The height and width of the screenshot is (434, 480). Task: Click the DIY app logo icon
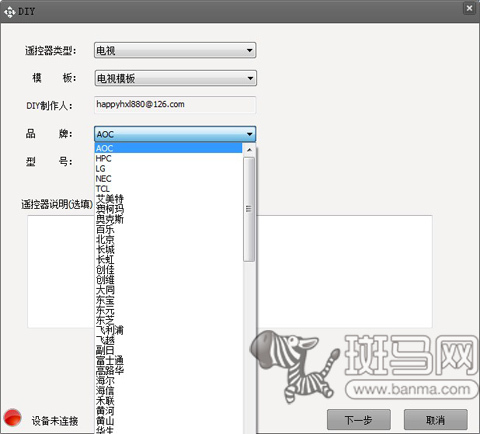[x=9, y=12]
